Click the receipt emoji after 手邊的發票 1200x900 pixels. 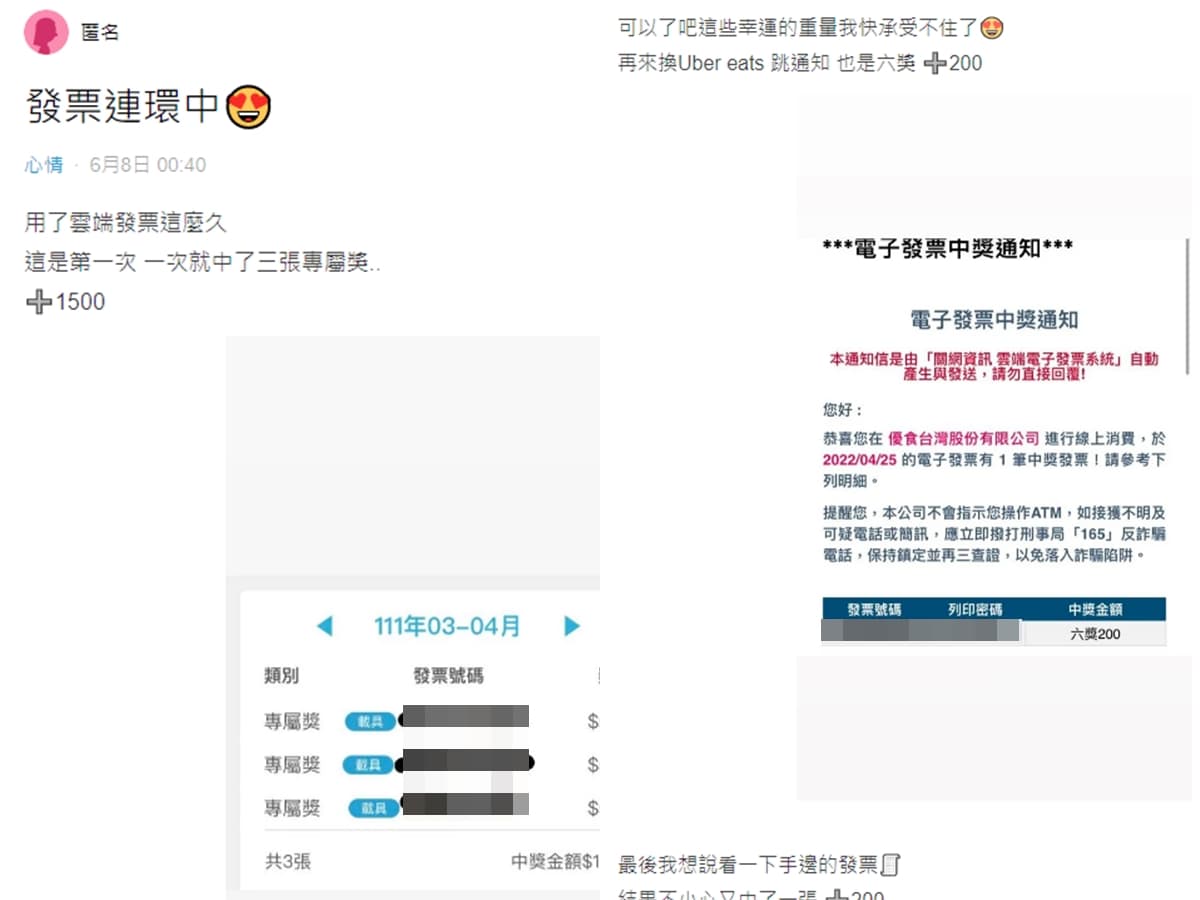pos(892,864)
